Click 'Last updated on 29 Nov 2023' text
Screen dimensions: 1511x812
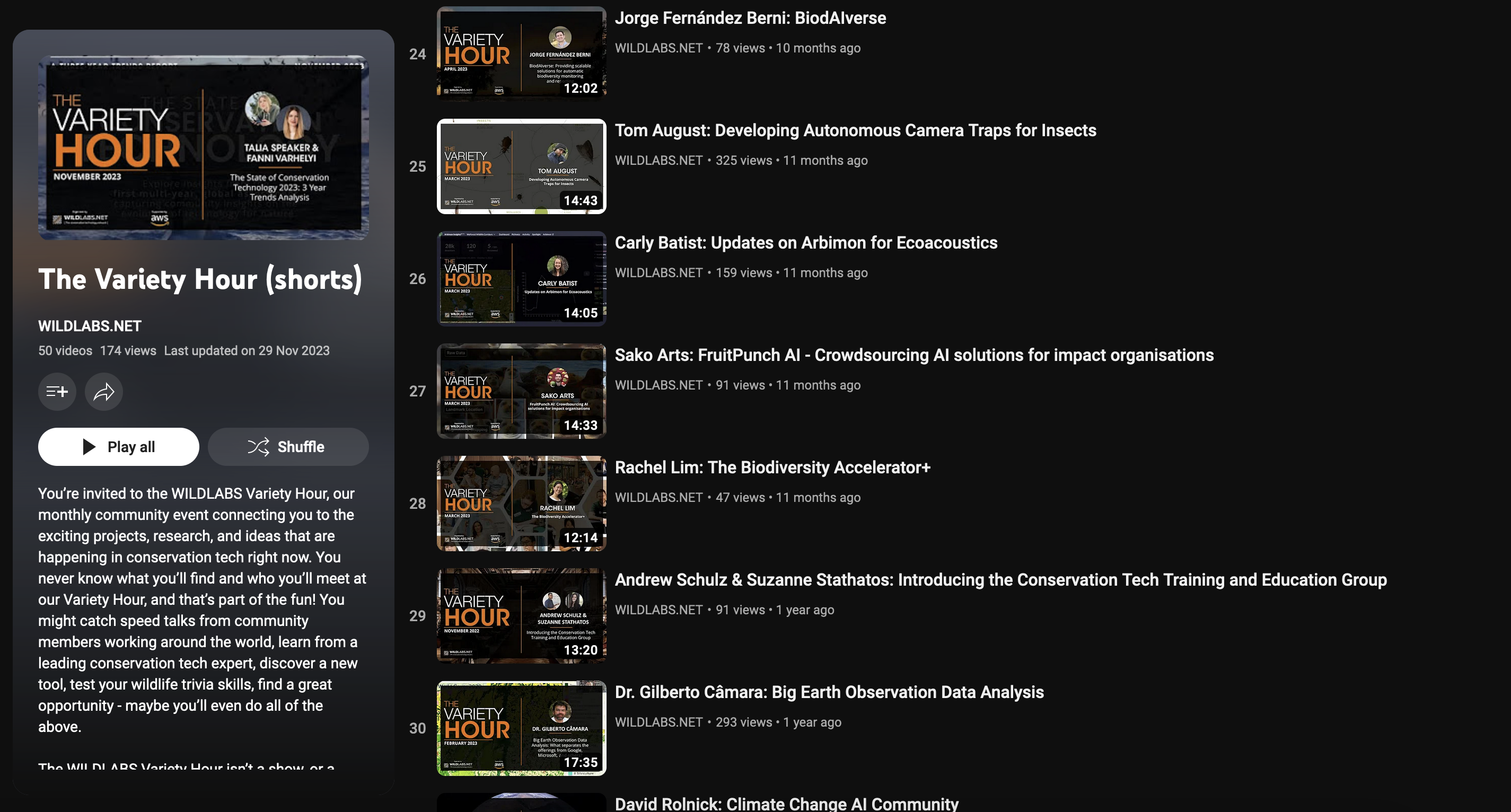coord(247,350)
